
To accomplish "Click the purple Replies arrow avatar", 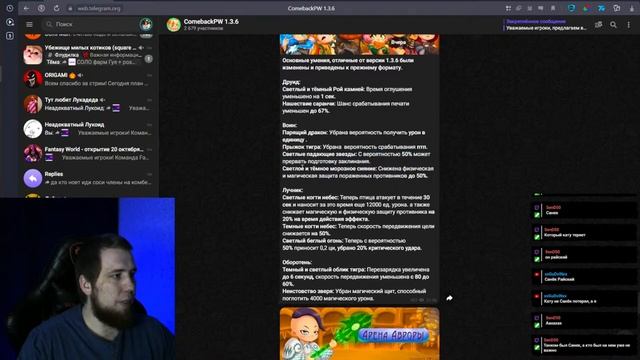I will [x=33, y=178].
